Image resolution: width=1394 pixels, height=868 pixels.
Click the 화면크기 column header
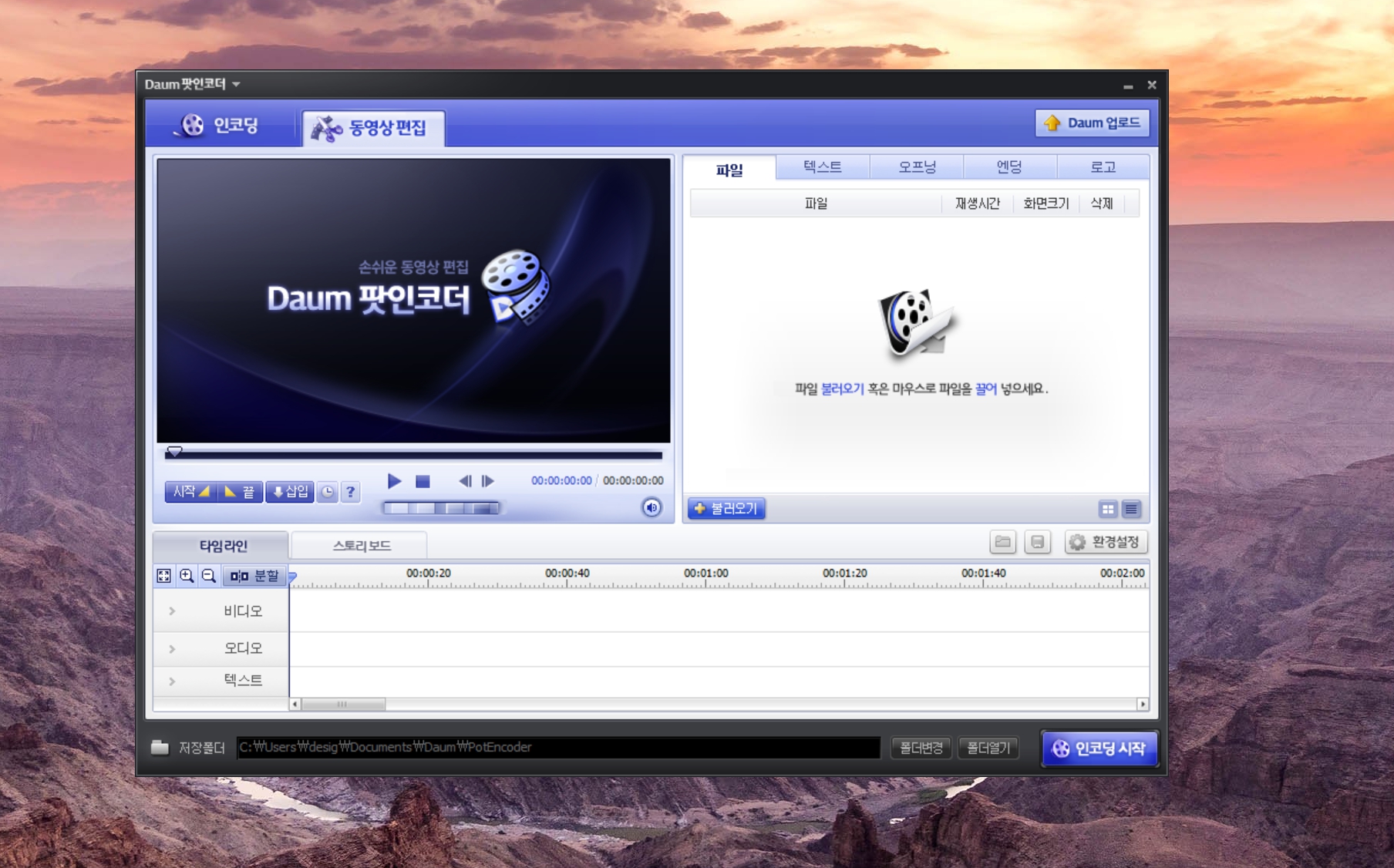point(1045,204)
